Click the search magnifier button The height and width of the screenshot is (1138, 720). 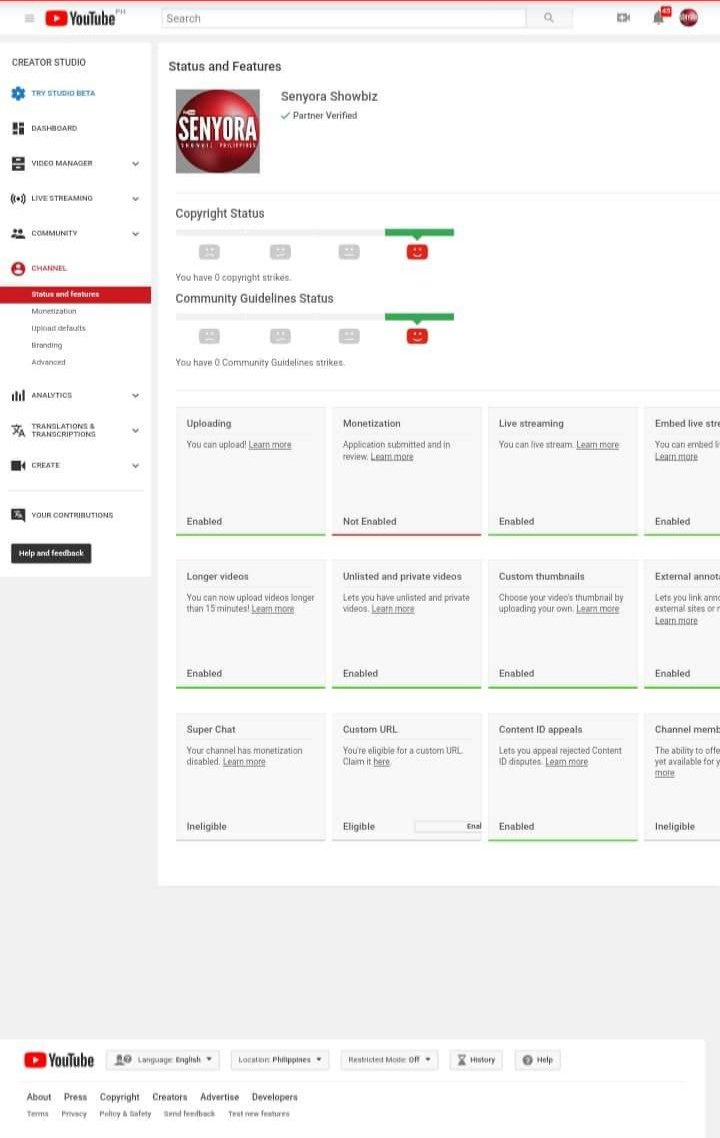point(549,18)
